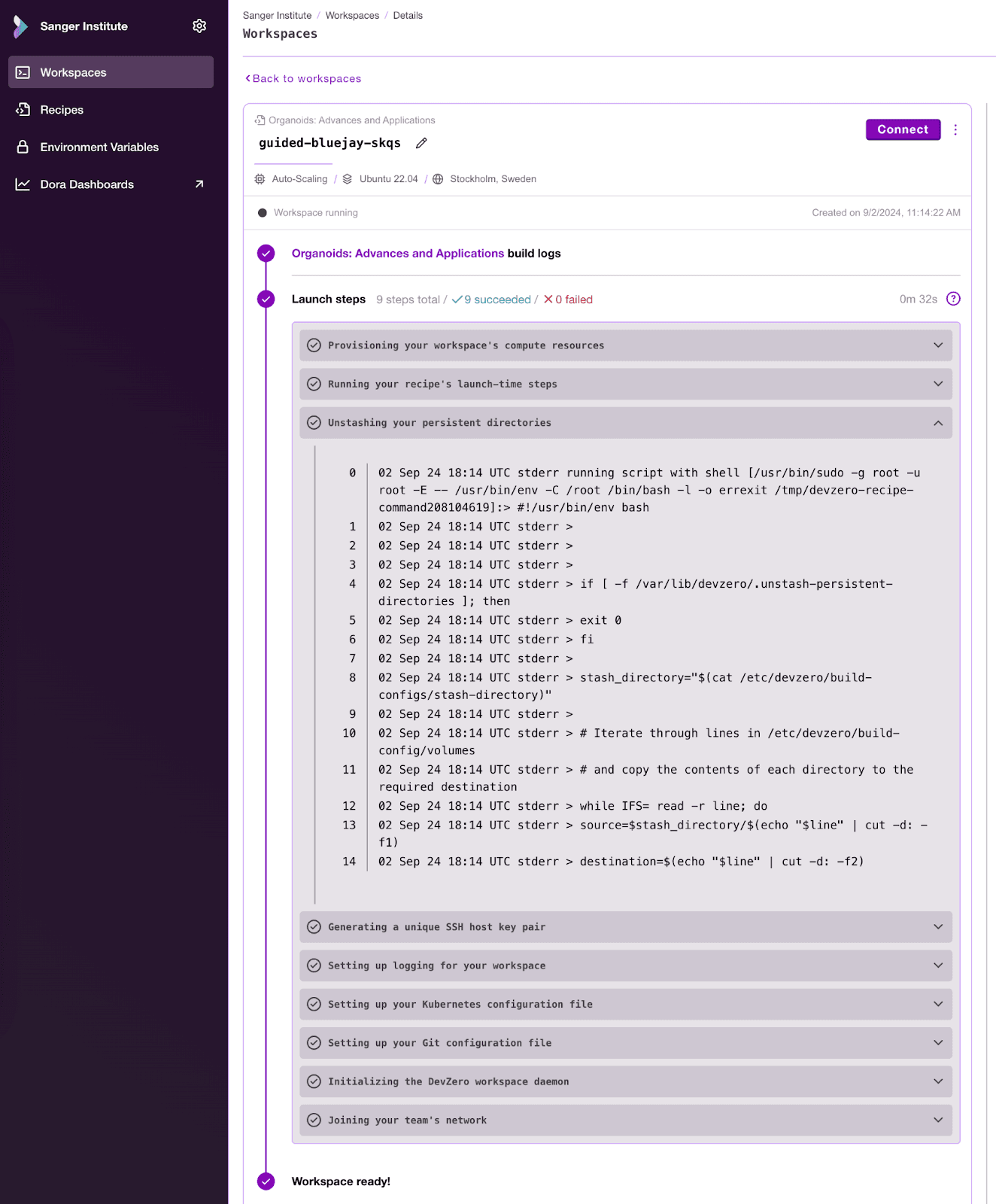Click the Environment Variables lock icon
This screenshot has height=1204, width=996.
click(23, 147)
